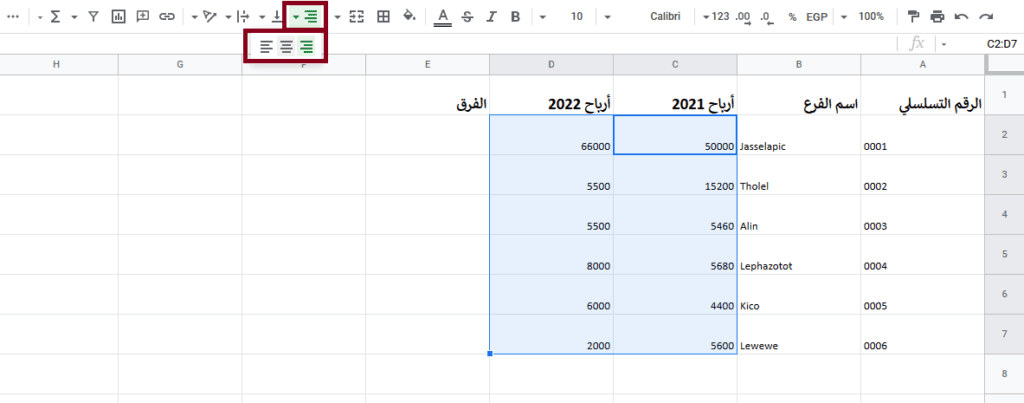Increase decimal places with .00 icon
The height and width of the screenshot is (403, 1024).
[x=743, y=17]
